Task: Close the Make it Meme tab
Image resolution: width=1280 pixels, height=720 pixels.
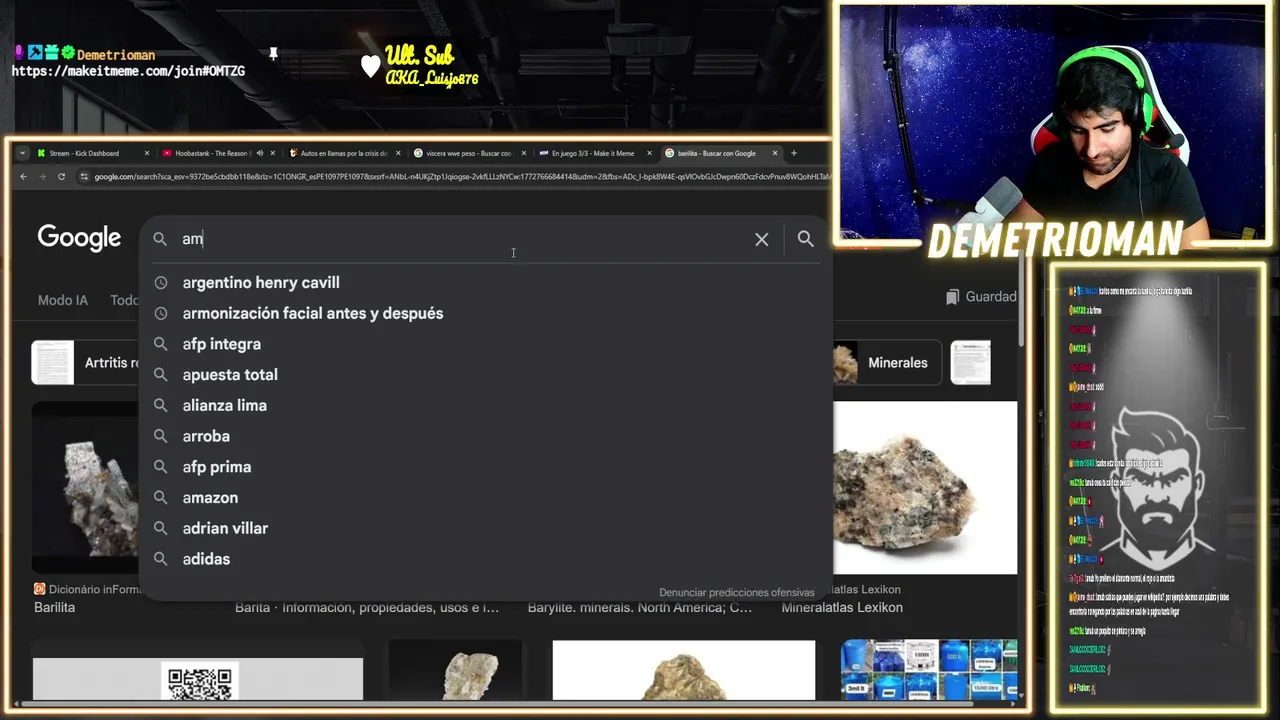Action: [x=650, y=153]
